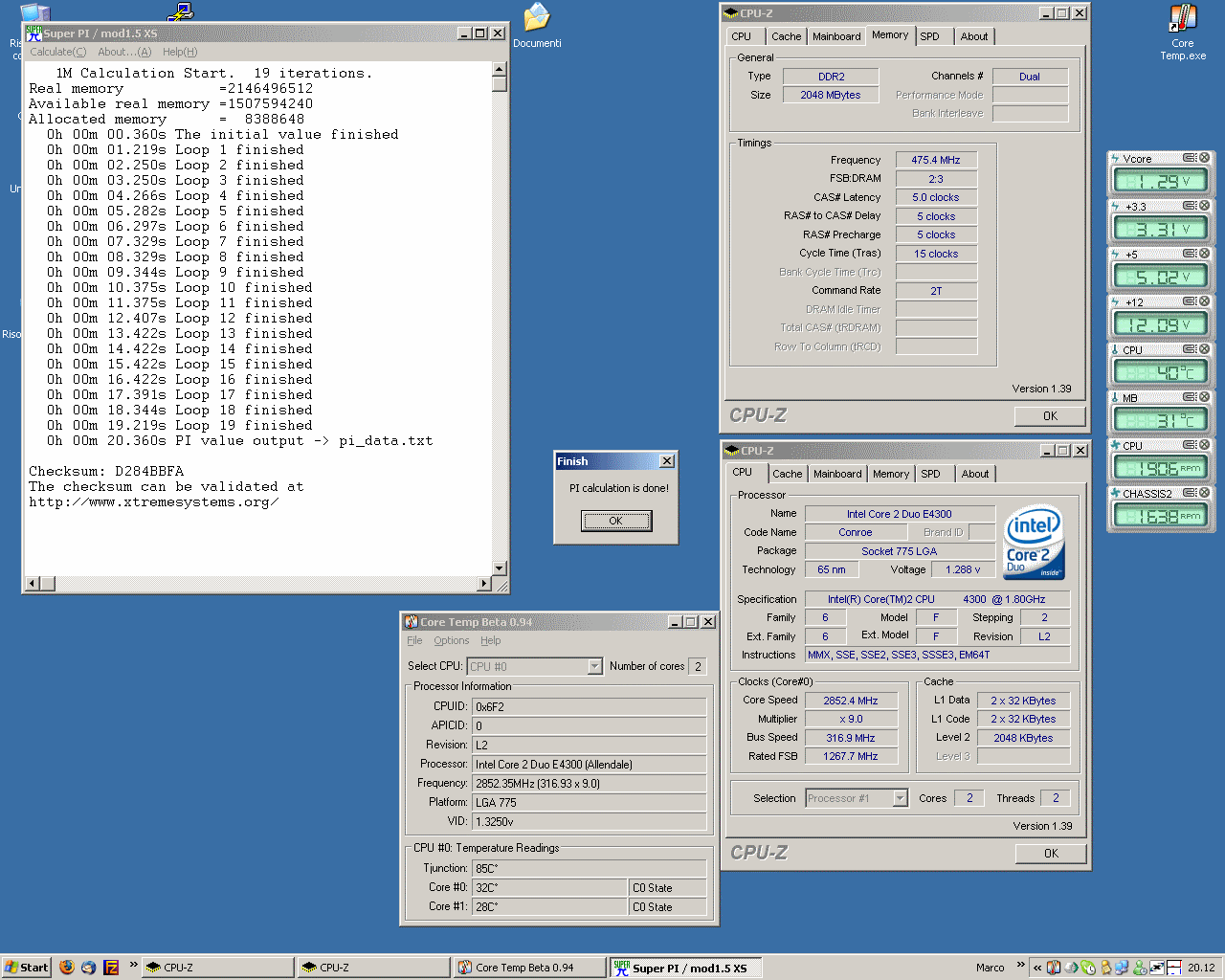Click the +3.3 sensor settings icon
1225x980 pixels.
coord(1190,206)
